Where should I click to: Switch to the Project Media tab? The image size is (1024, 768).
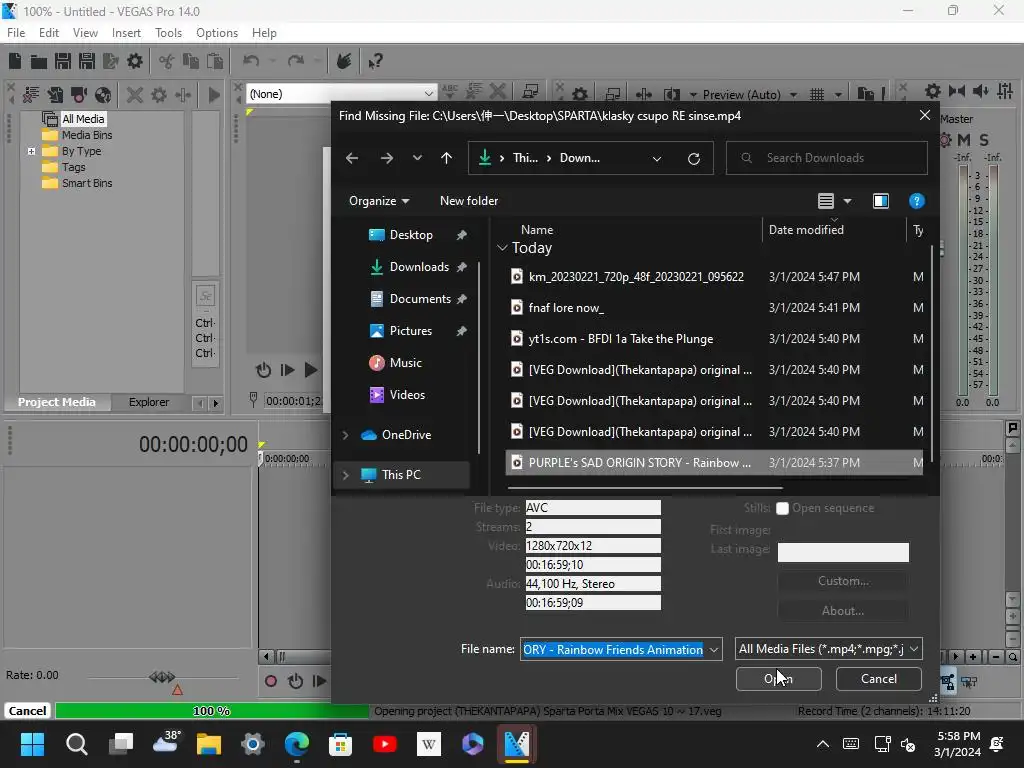57,402
